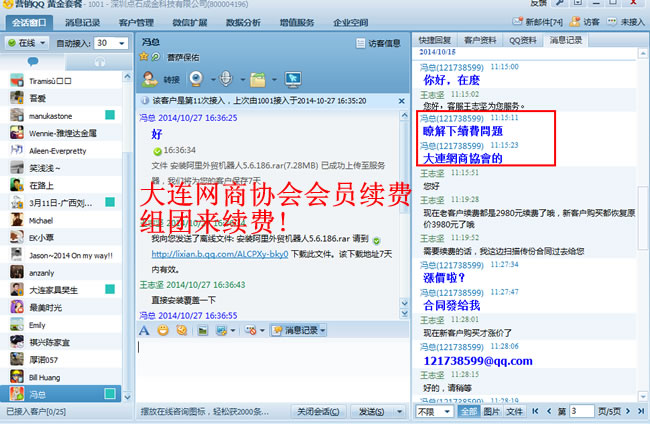
Task: Click the screenshot capture icon
Action: point(221,330)
